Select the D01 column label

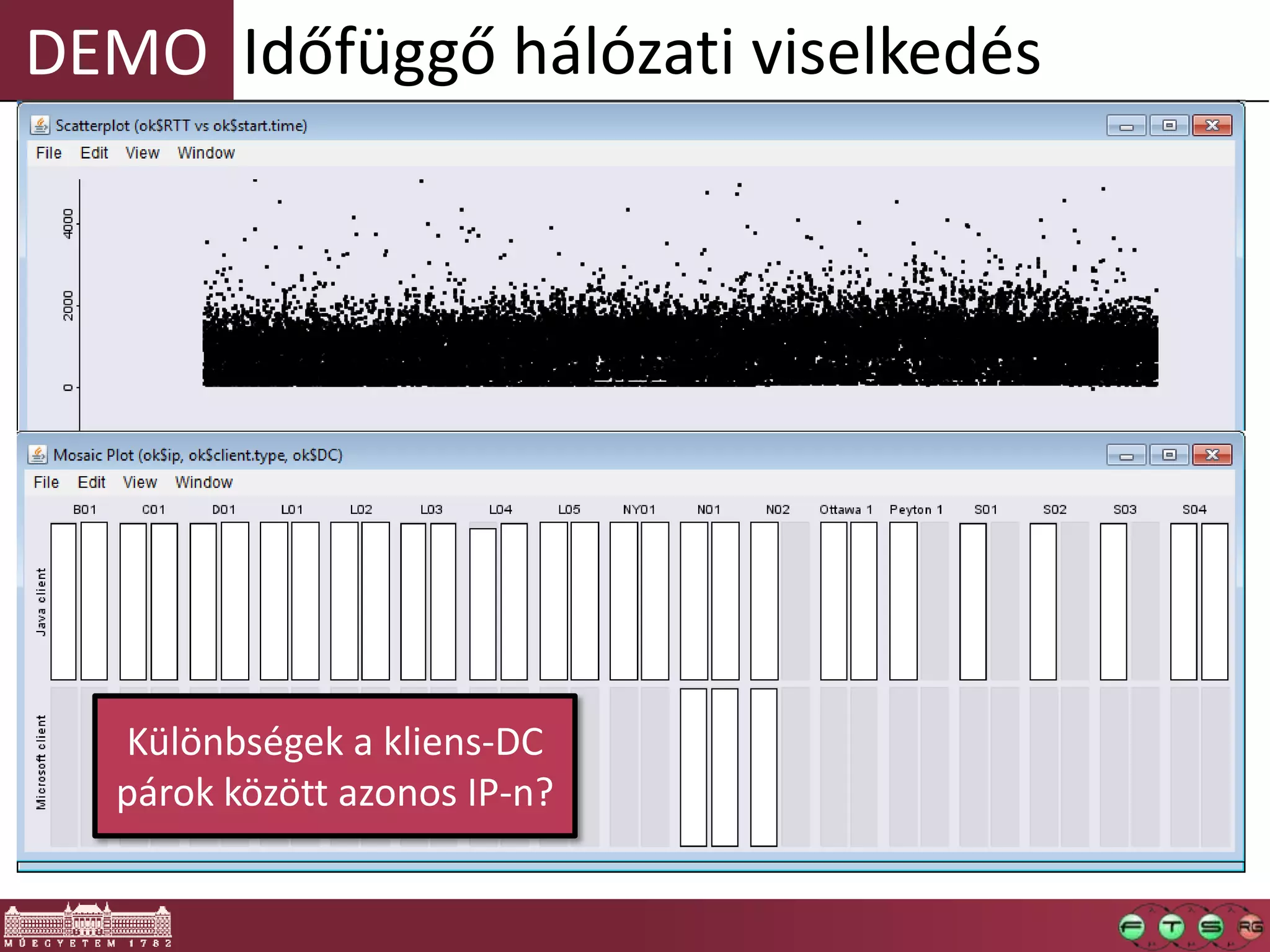coord(224,509)
